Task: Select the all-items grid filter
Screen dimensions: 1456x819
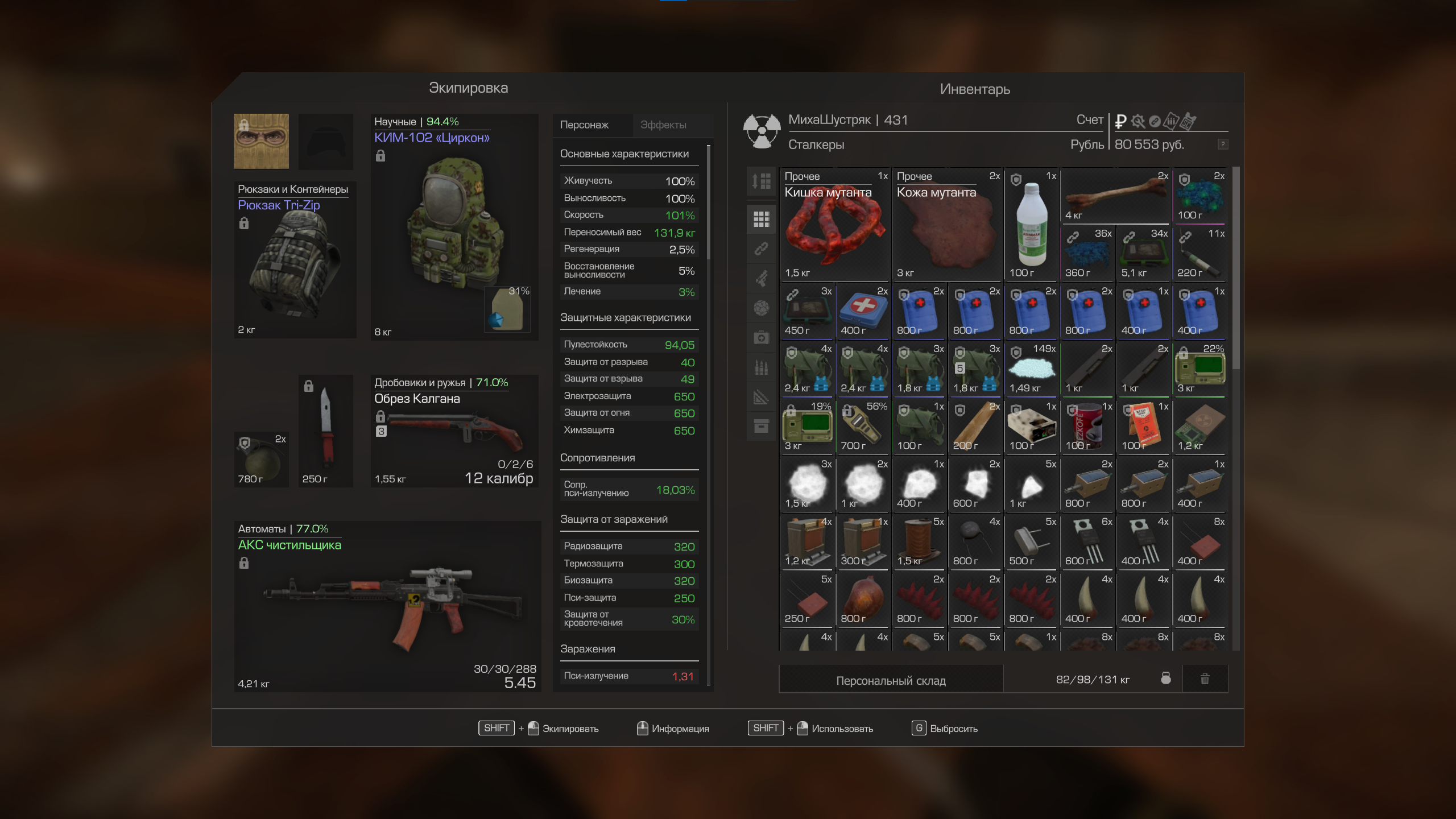Action: tap(761, 219)
